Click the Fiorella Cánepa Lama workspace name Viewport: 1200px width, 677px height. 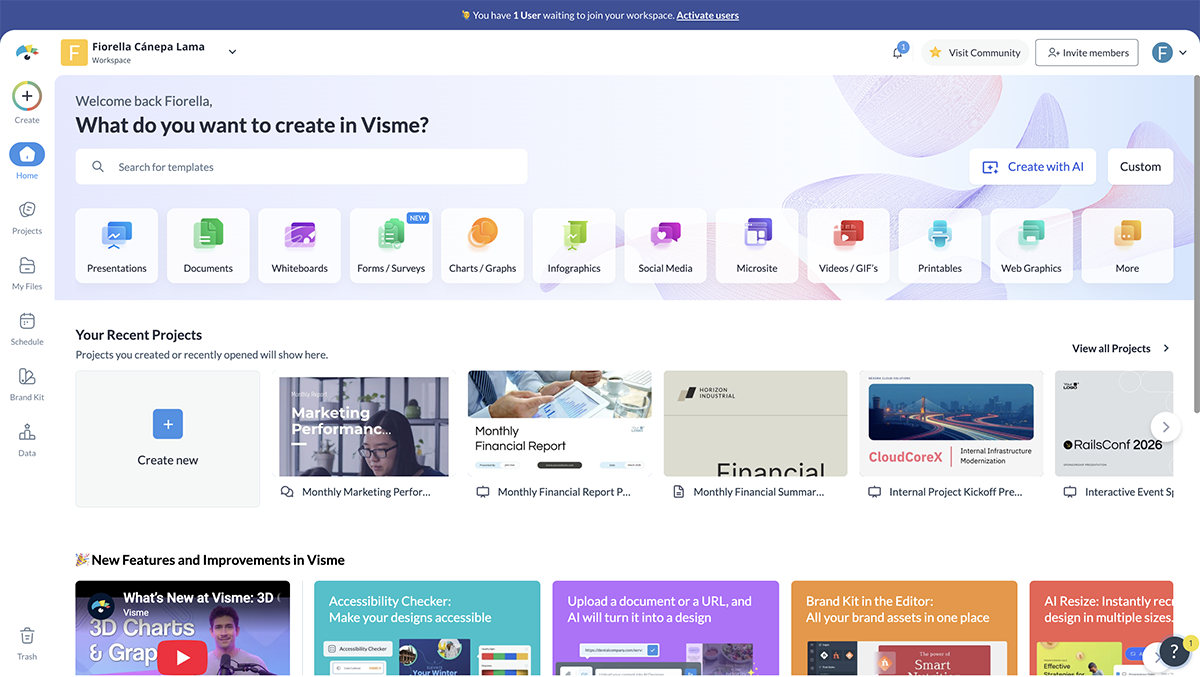(148, 46)
